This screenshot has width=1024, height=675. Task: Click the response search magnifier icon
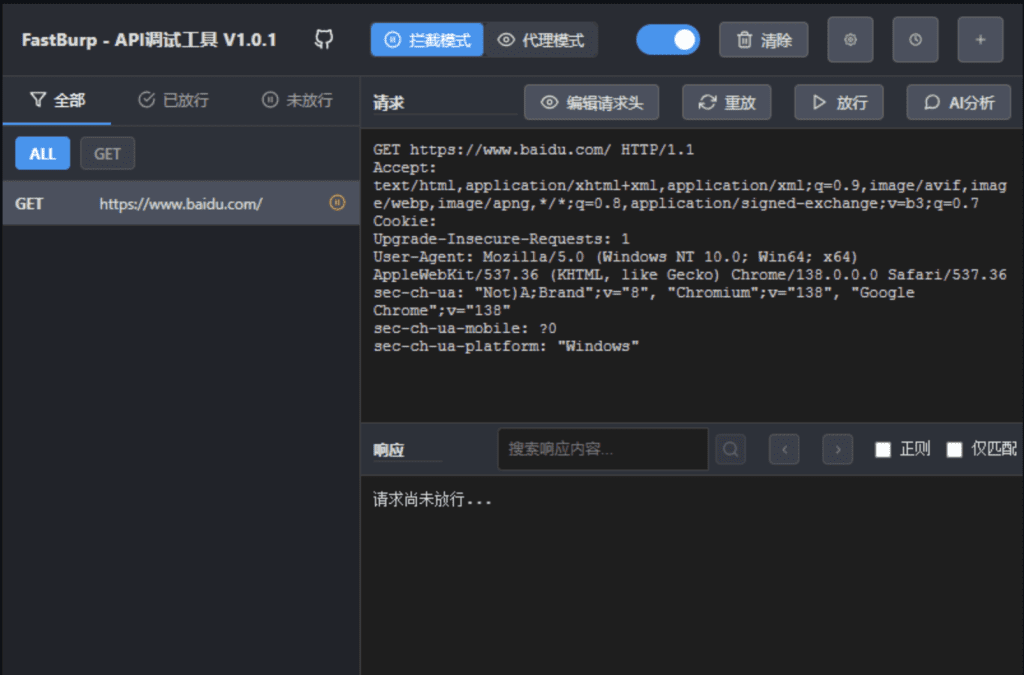(731, 449)
